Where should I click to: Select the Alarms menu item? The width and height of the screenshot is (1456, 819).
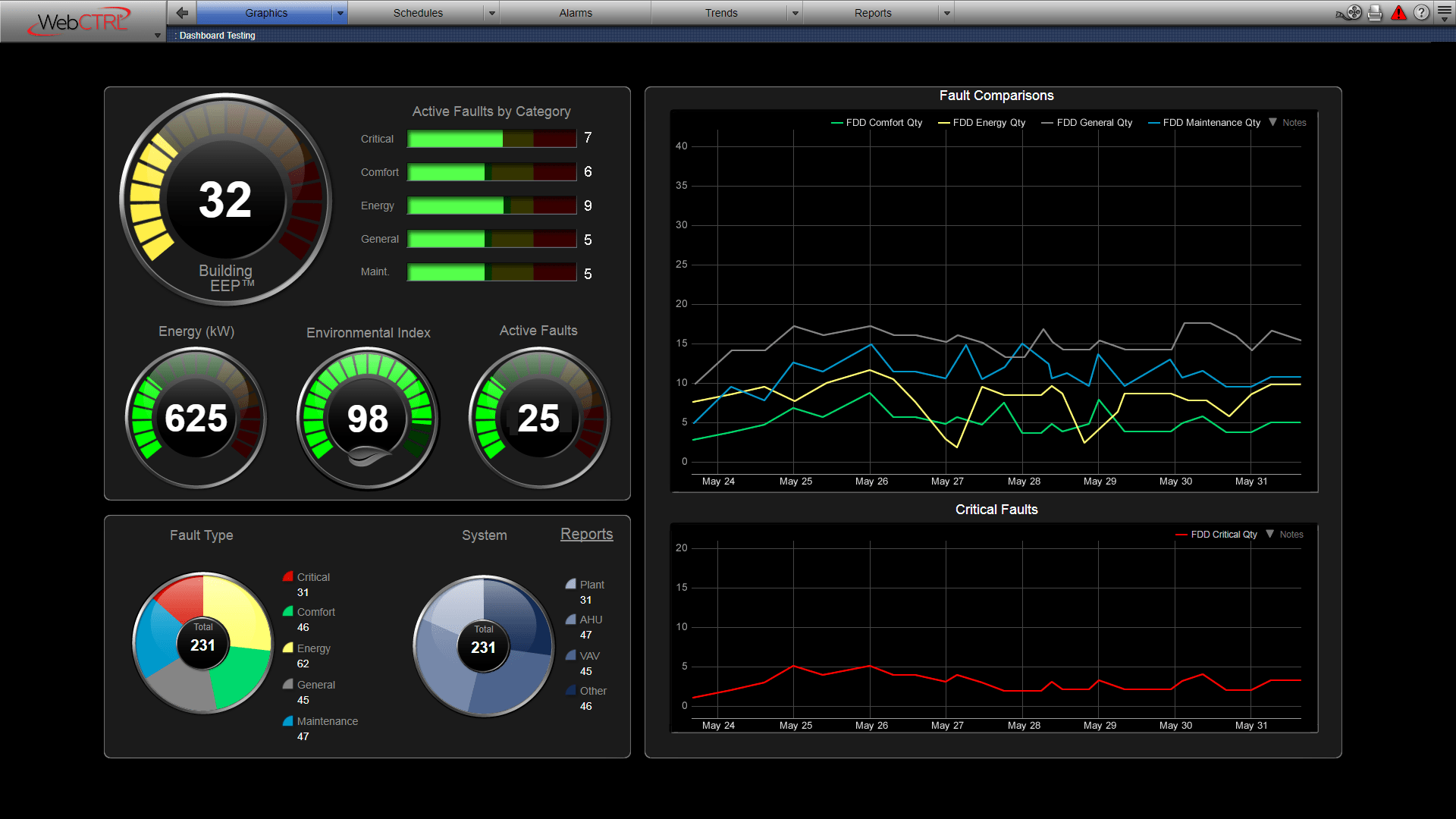pyautogui.click(x=576, y=12)
